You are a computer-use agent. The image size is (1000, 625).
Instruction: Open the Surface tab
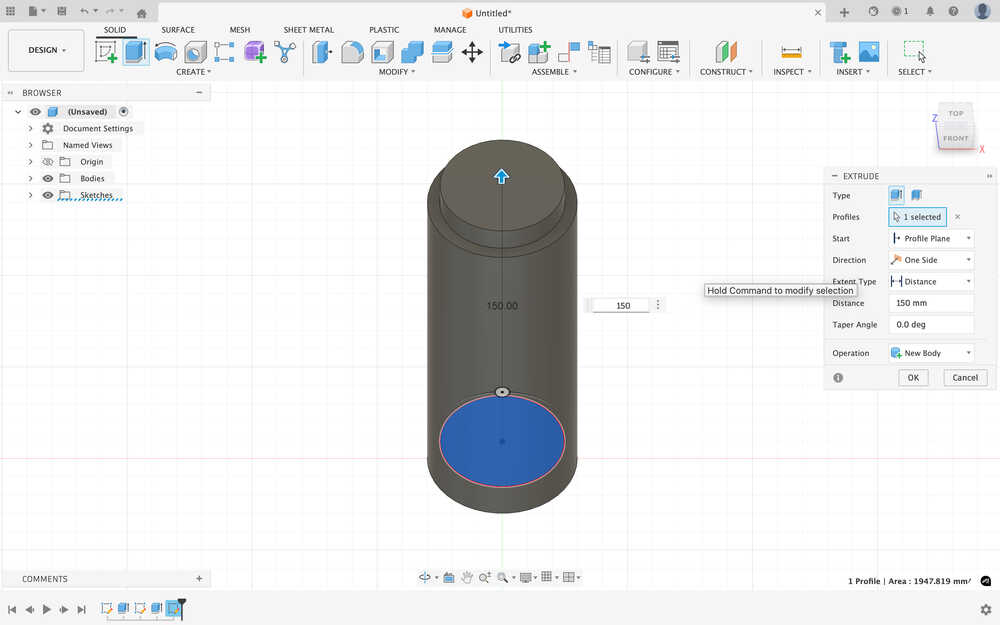coord(178,30)
